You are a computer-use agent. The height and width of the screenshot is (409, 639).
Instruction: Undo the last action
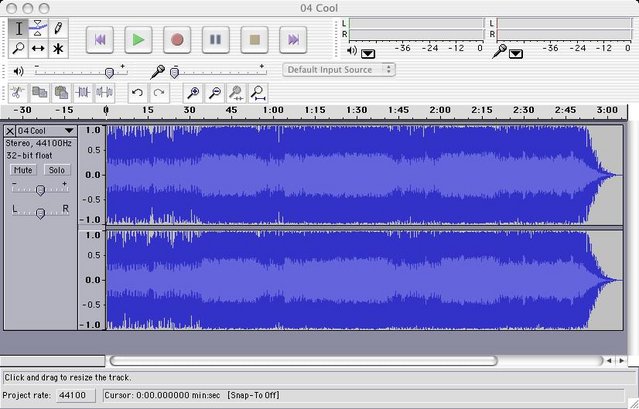(x=138, y=93)
